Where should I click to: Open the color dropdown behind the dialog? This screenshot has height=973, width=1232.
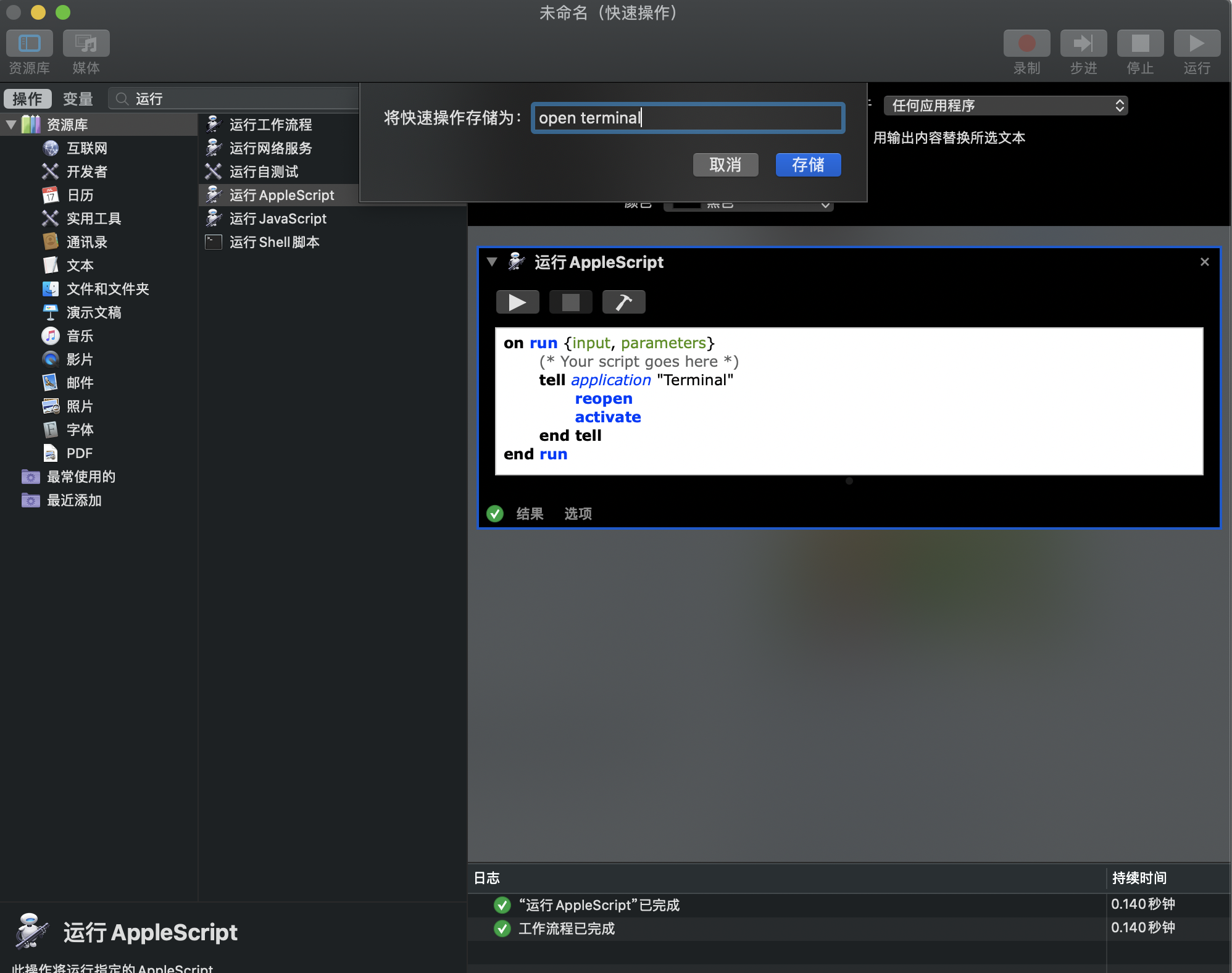(748, 206)
